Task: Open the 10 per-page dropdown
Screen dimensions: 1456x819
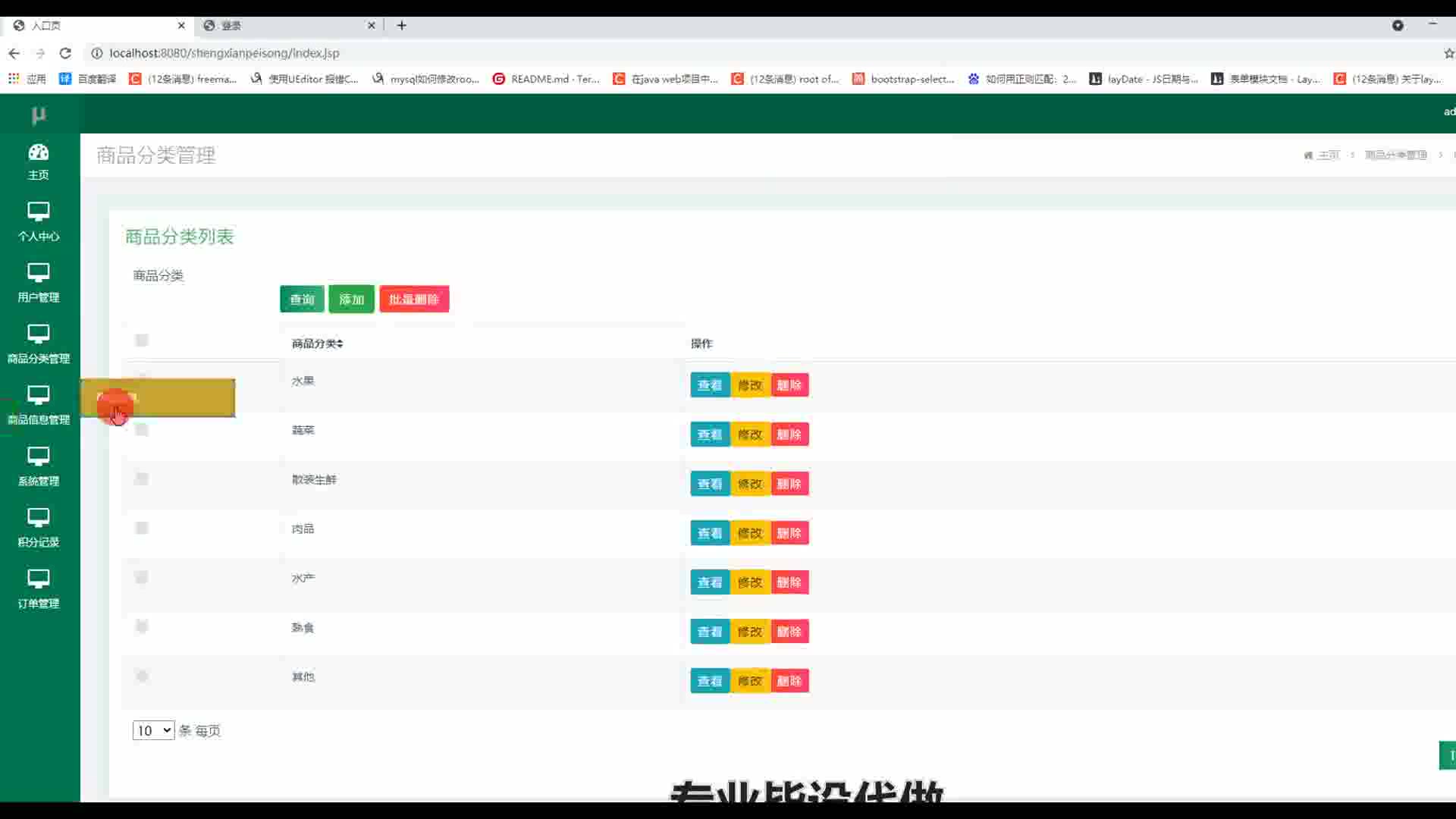Action: pyautogui.click(x=153, y=730)
